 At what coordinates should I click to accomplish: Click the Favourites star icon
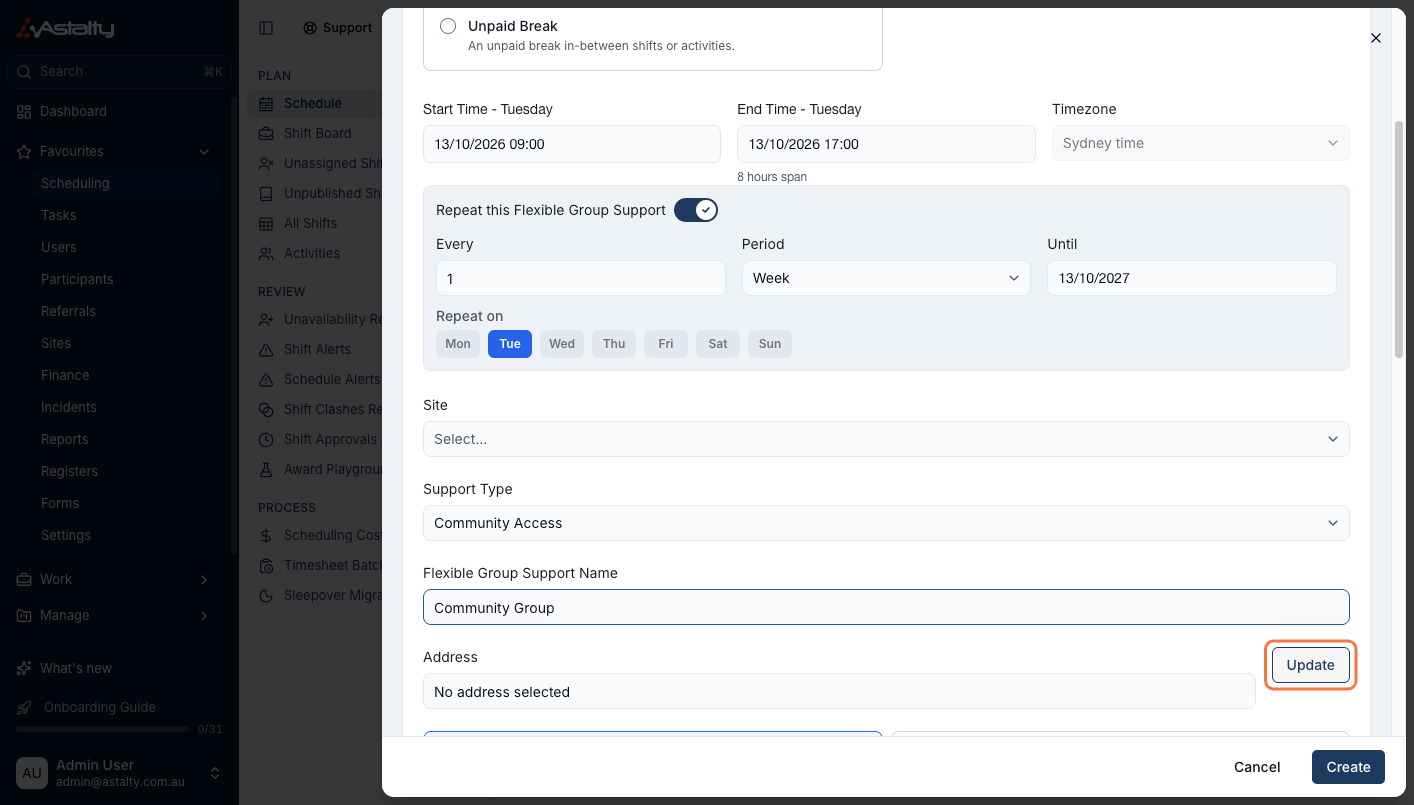pos(24,152)
